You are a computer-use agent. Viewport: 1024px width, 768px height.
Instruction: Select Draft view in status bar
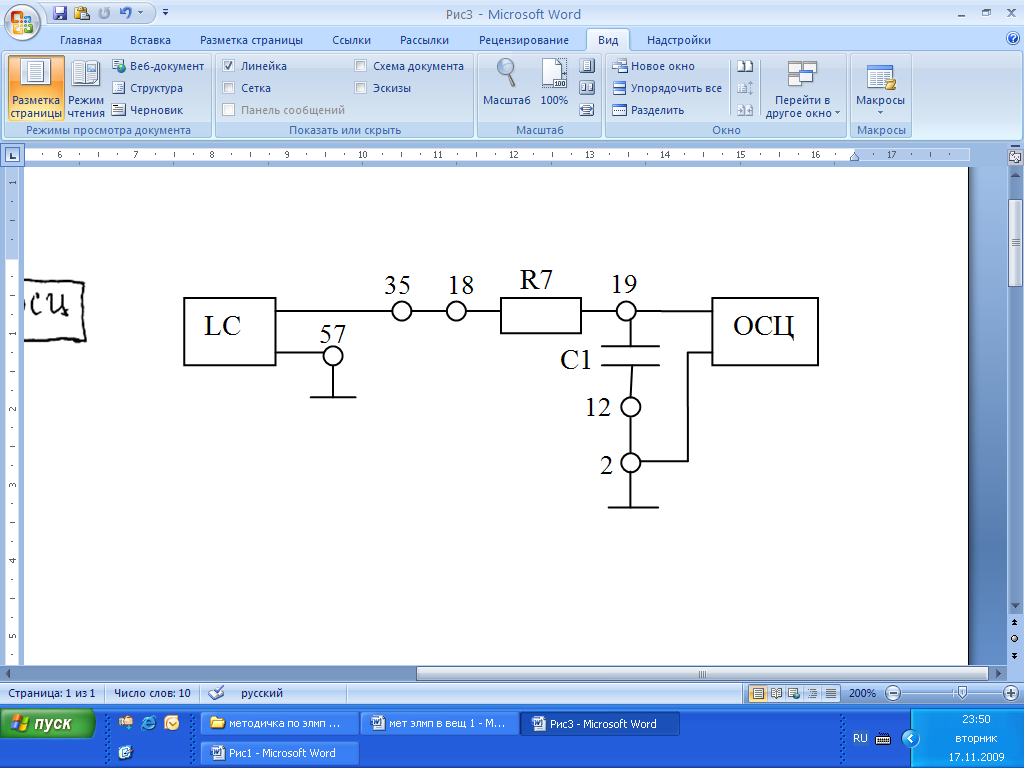pos(831,694)
